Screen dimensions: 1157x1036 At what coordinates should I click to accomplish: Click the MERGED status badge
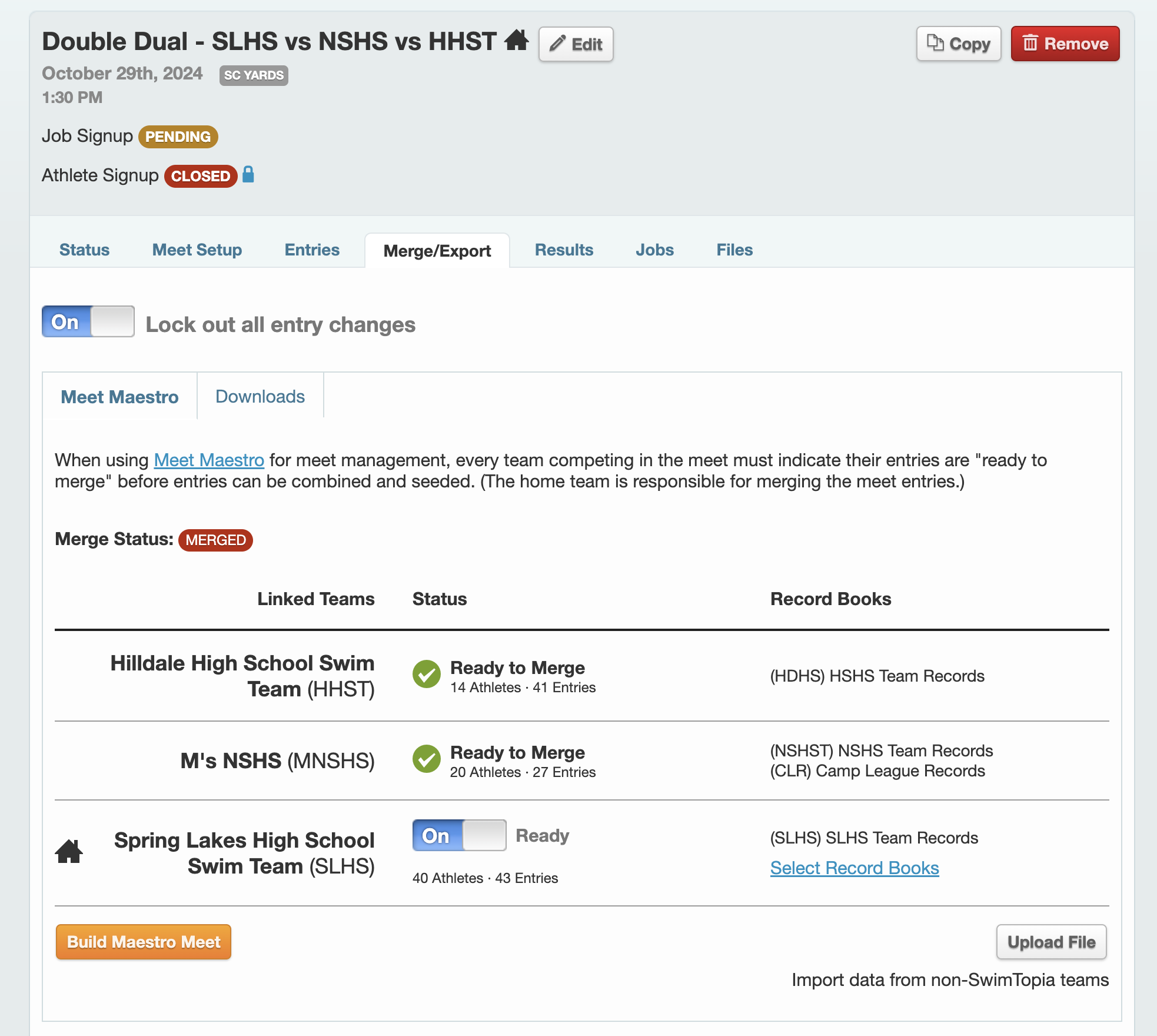[x=215, y=539]
